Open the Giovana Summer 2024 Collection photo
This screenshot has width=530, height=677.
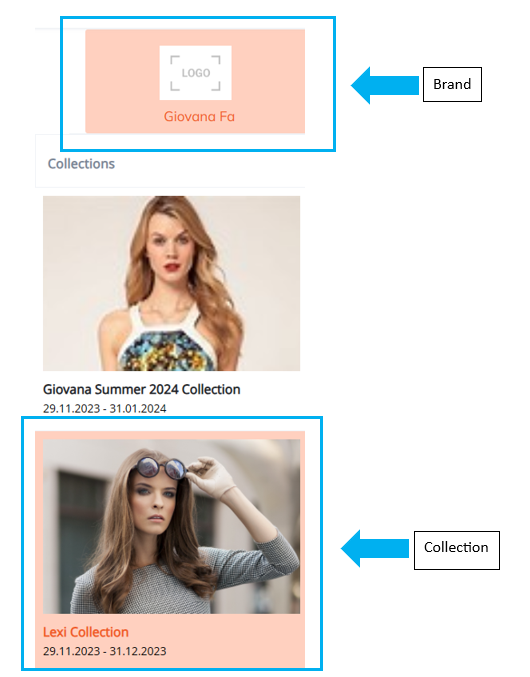tap(171, 283)
